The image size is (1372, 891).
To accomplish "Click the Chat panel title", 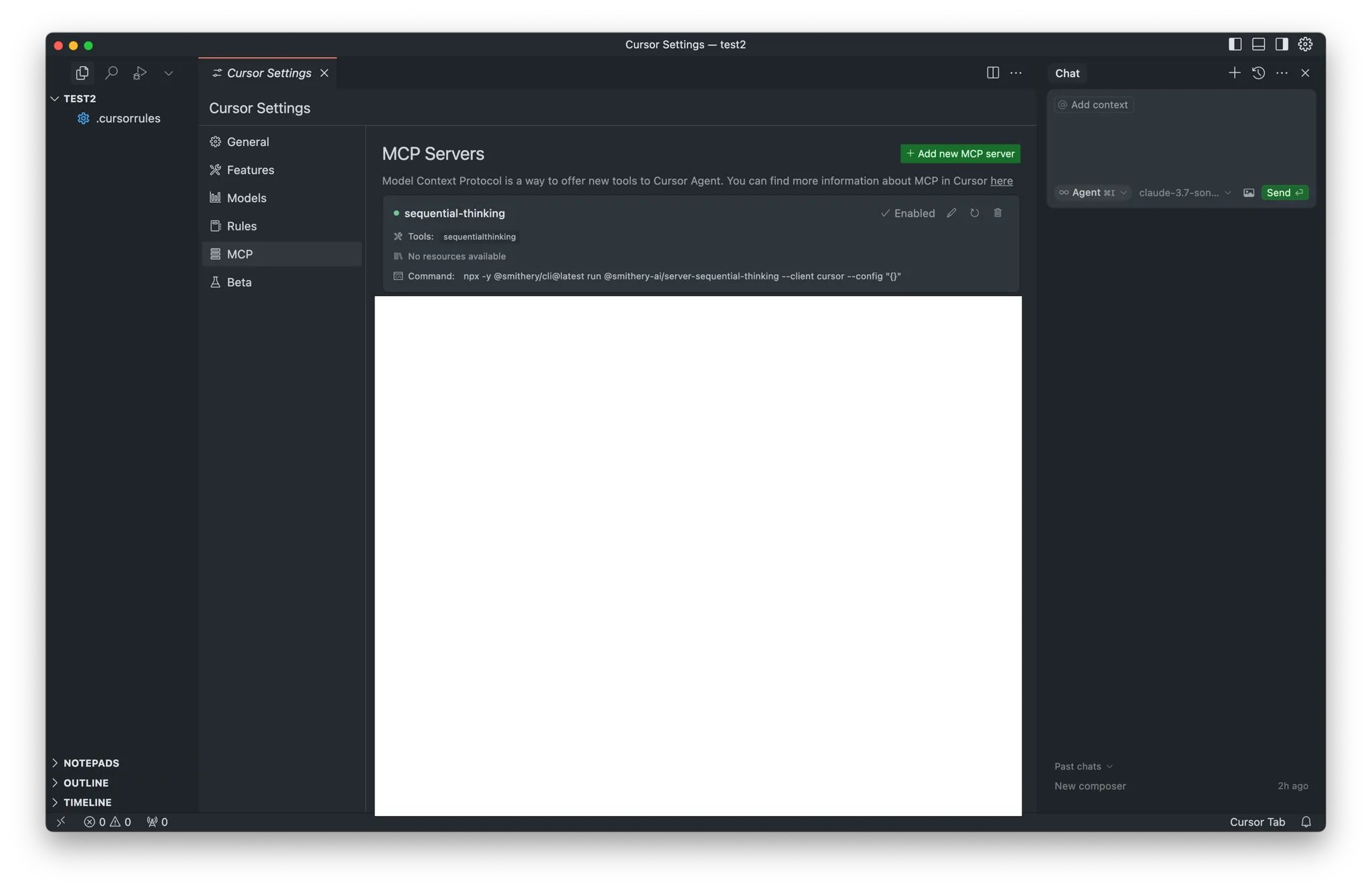I will tap(1067, 74).
